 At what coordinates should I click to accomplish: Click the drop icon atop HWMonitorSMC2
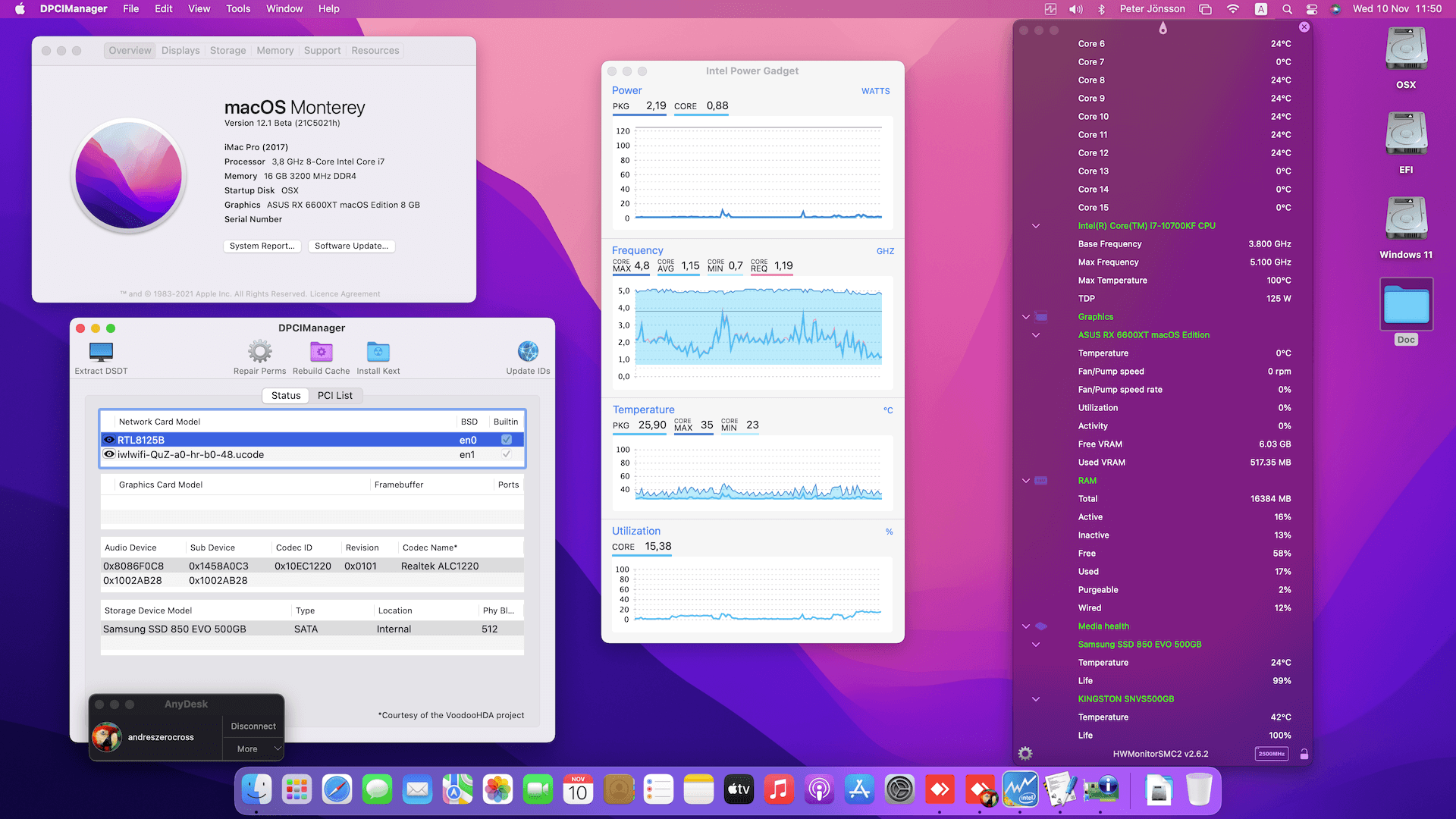(x=1163, y=29)
